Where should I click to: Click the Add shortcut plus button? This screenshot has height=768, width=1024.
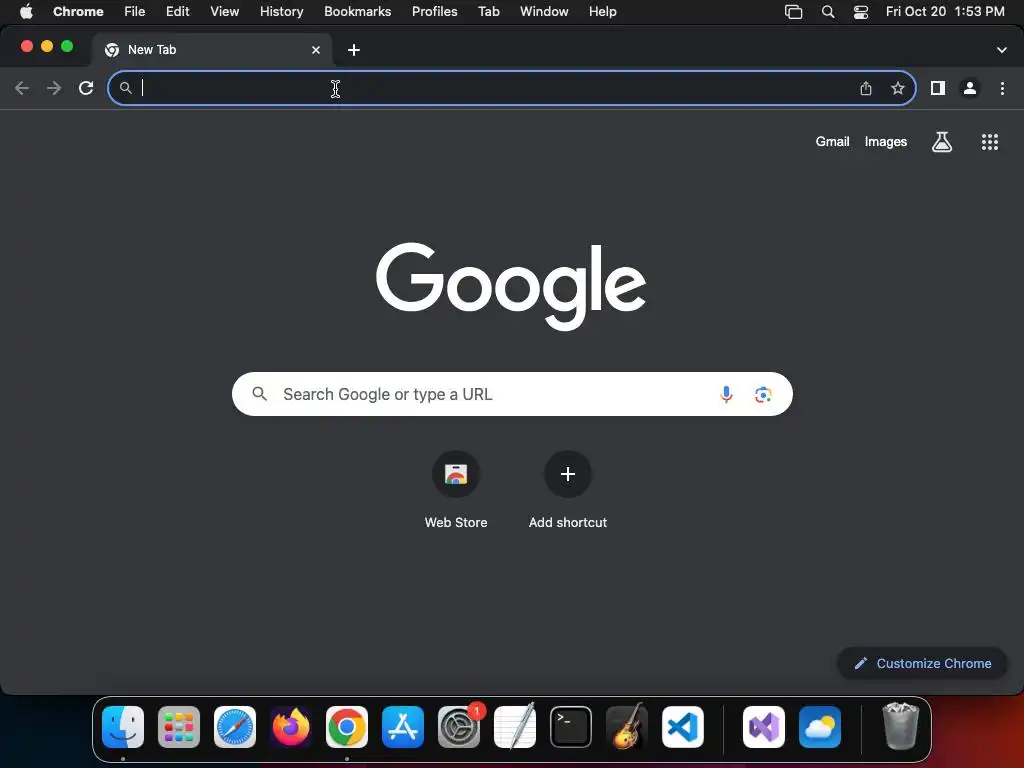coord(568,474)
